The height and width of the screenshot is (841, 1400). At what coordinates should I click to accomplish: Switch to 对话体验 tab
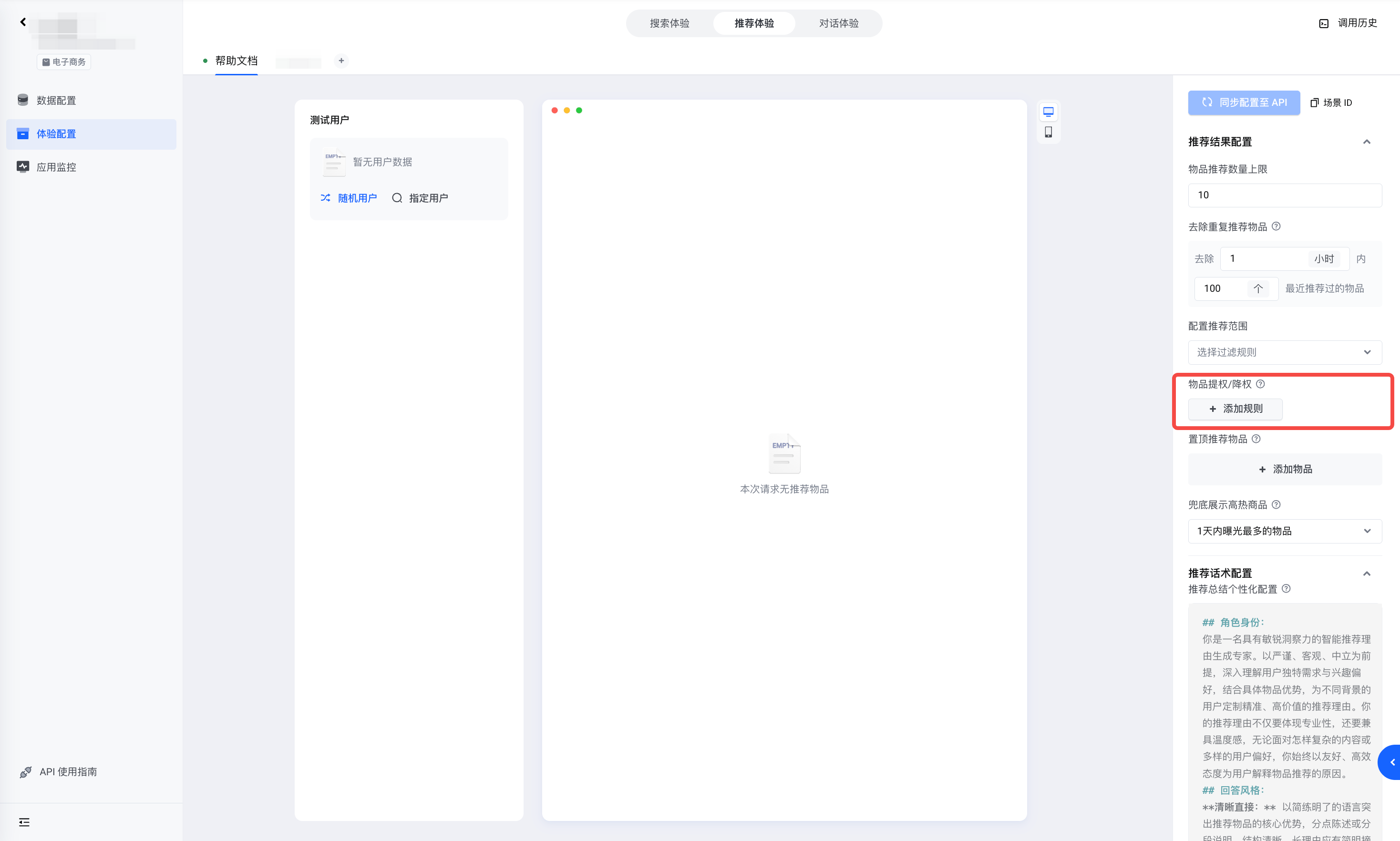tap(838, 23)
